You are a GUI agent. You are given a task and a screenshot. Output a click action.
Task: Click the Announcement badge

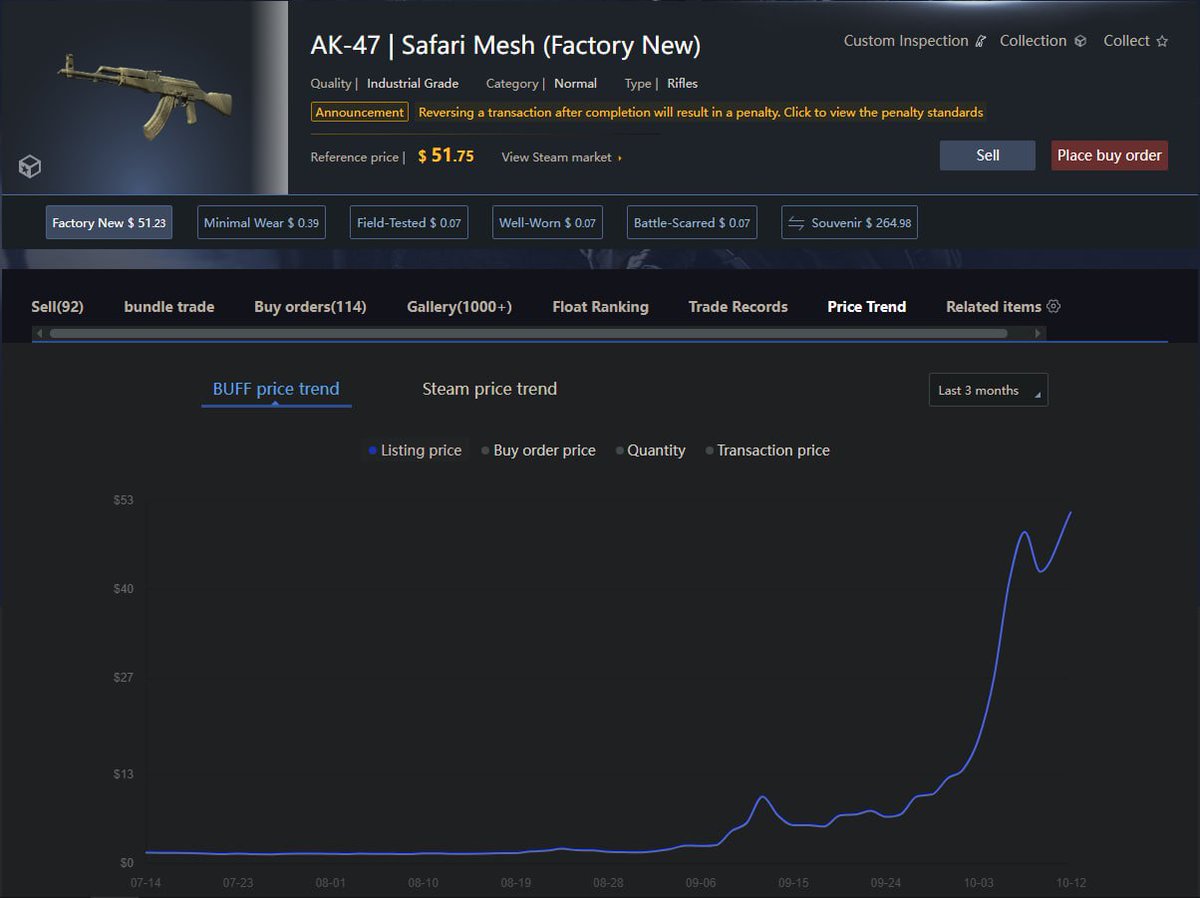pos(360,112)
